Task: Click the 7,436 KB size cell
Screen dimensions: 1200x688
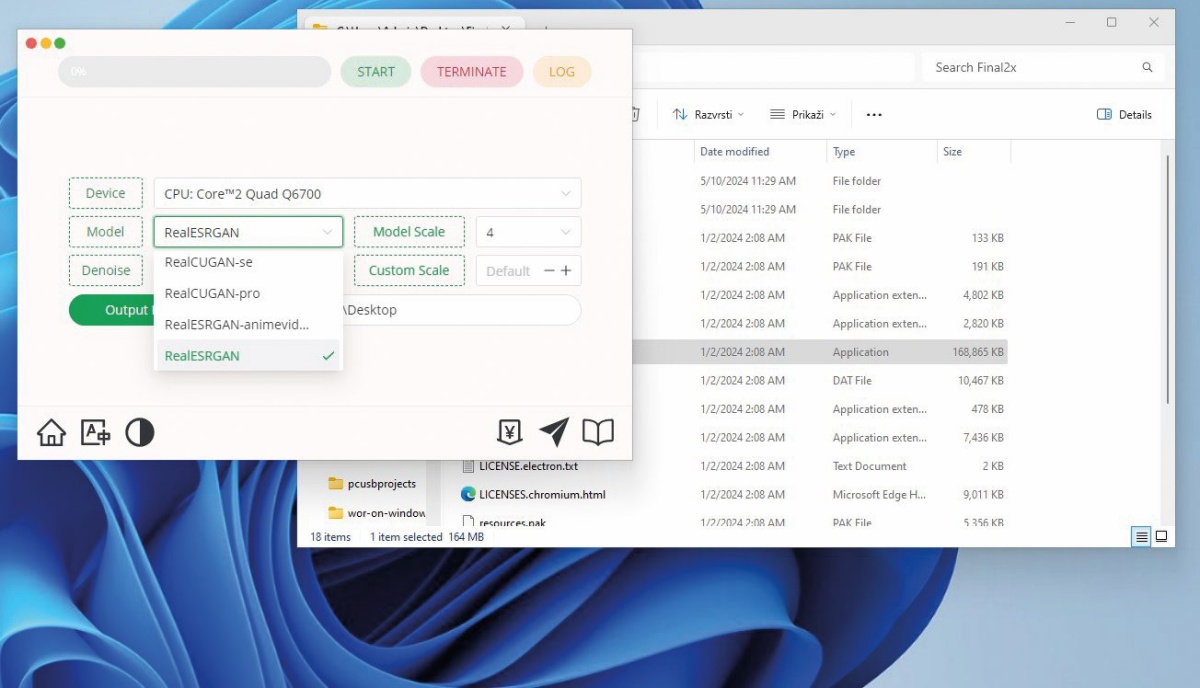Action: (x=983, y=437)
